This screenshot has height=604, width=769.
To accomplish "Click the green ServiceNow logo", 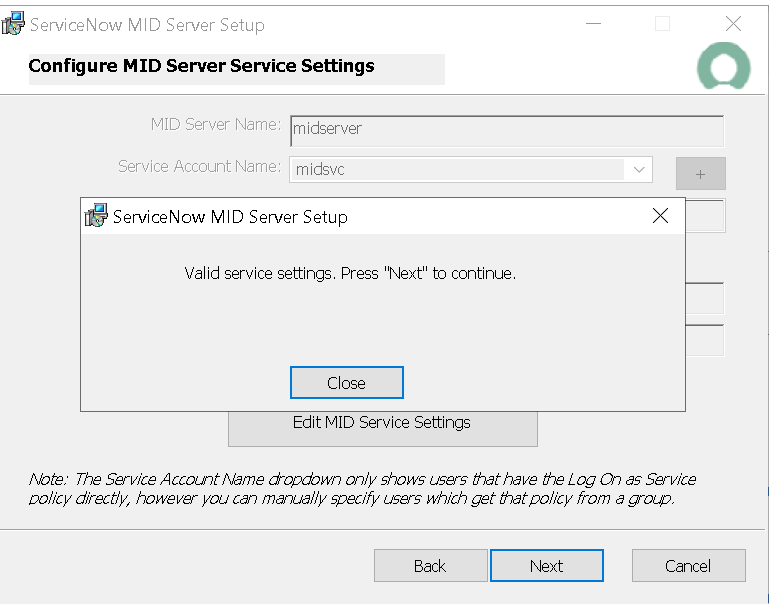I will click(x=723, y=67).
